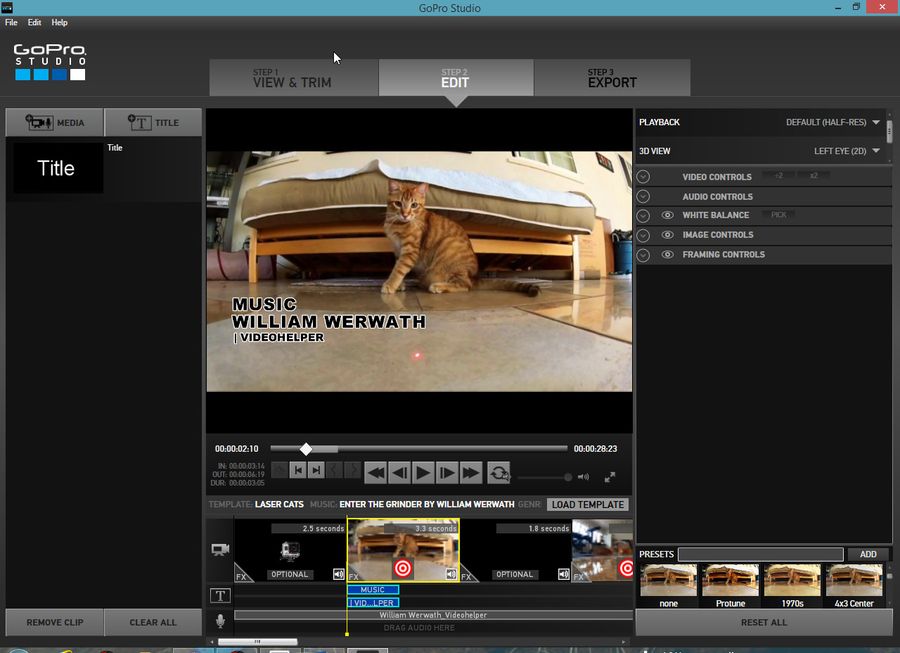
Task: Mute audio on selected cat clip
Action: [x=451, y=574]
